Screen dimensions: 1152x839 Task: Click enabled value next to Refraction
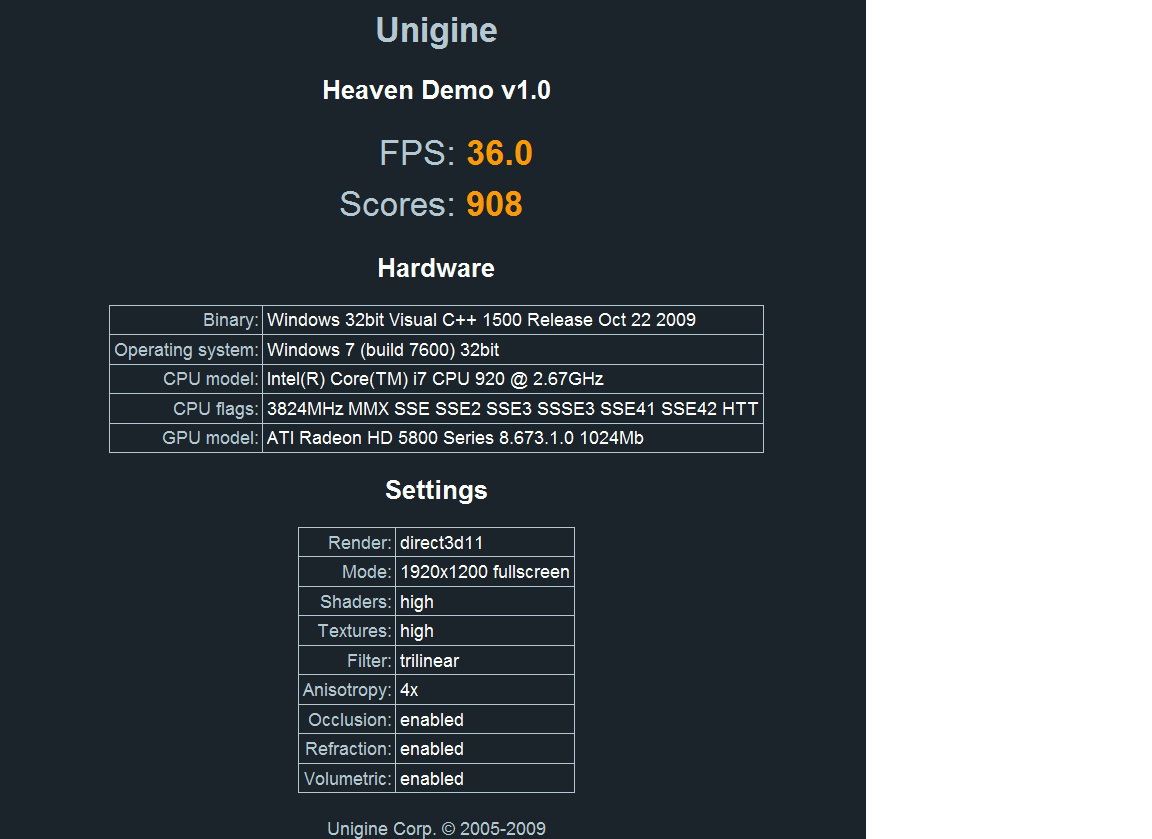(485, 749)
